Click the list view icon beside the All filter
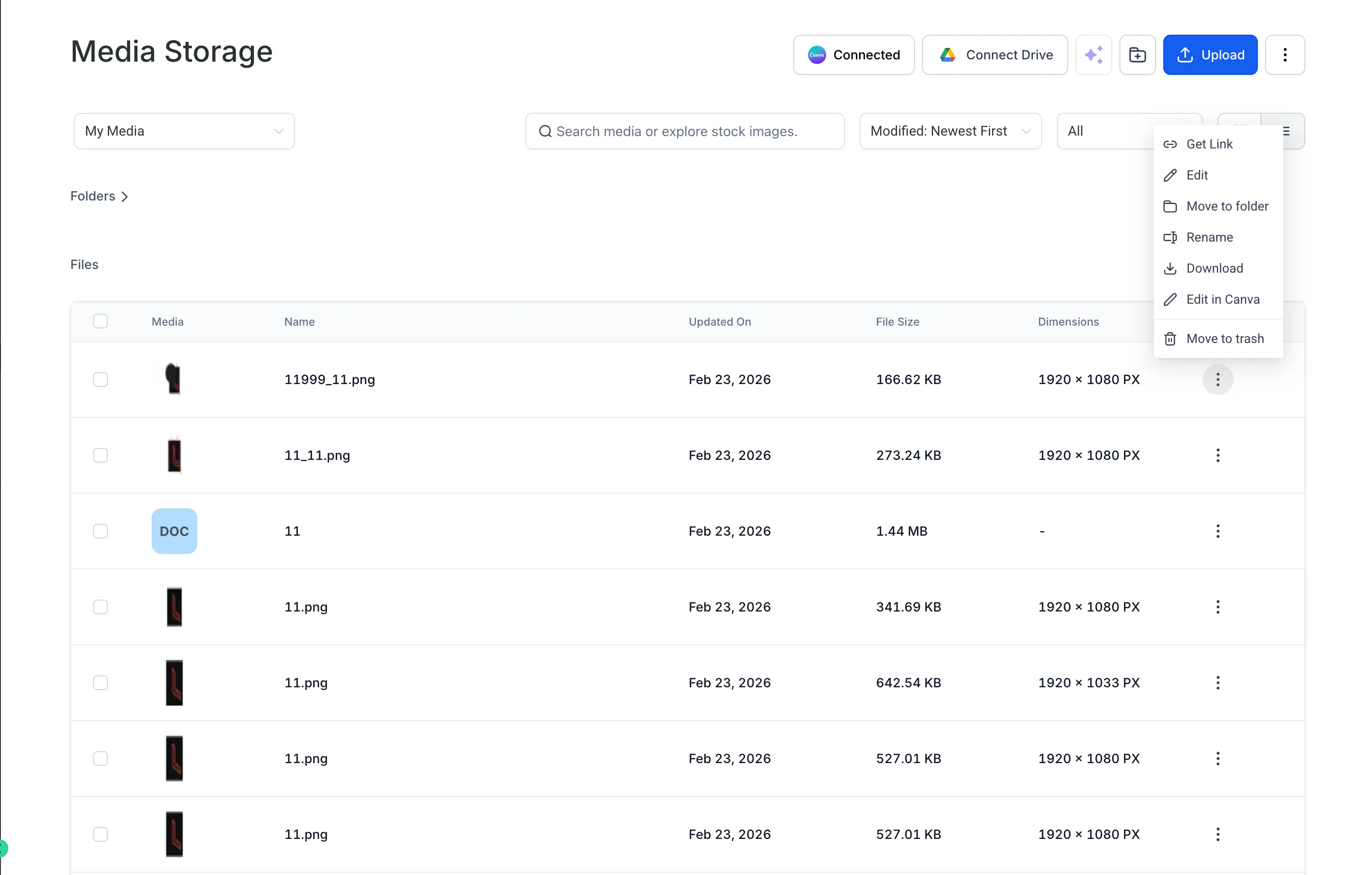Viewport: 1372px width, 875px height. 1287,131
